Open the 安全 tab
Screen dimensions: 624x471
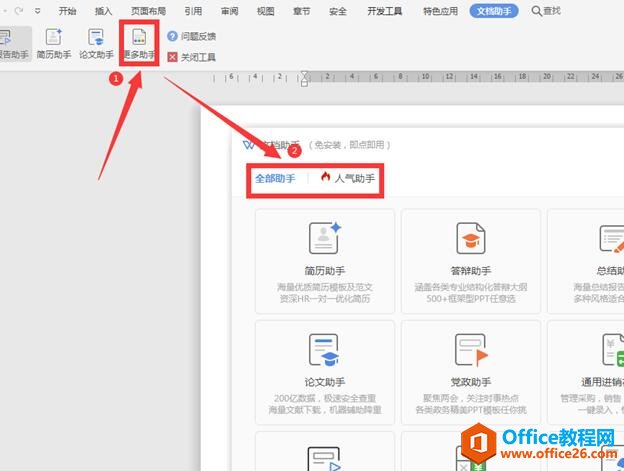coord(337,11)
